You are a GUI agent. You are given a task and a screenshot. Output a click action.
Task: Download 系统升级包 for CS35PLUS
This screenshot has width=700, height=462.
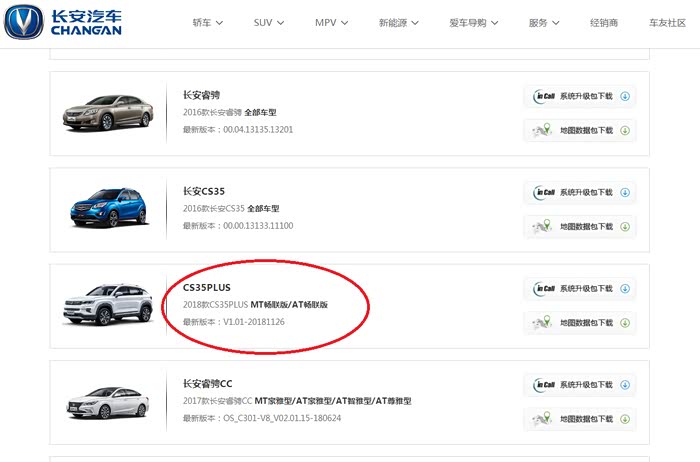(580, 288)
